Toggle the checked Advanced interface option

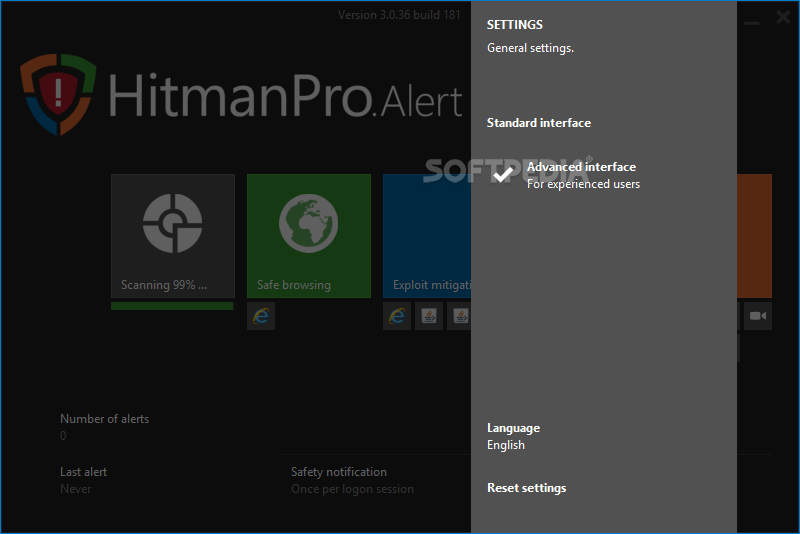pyautogui.click(x=566, y=175)
